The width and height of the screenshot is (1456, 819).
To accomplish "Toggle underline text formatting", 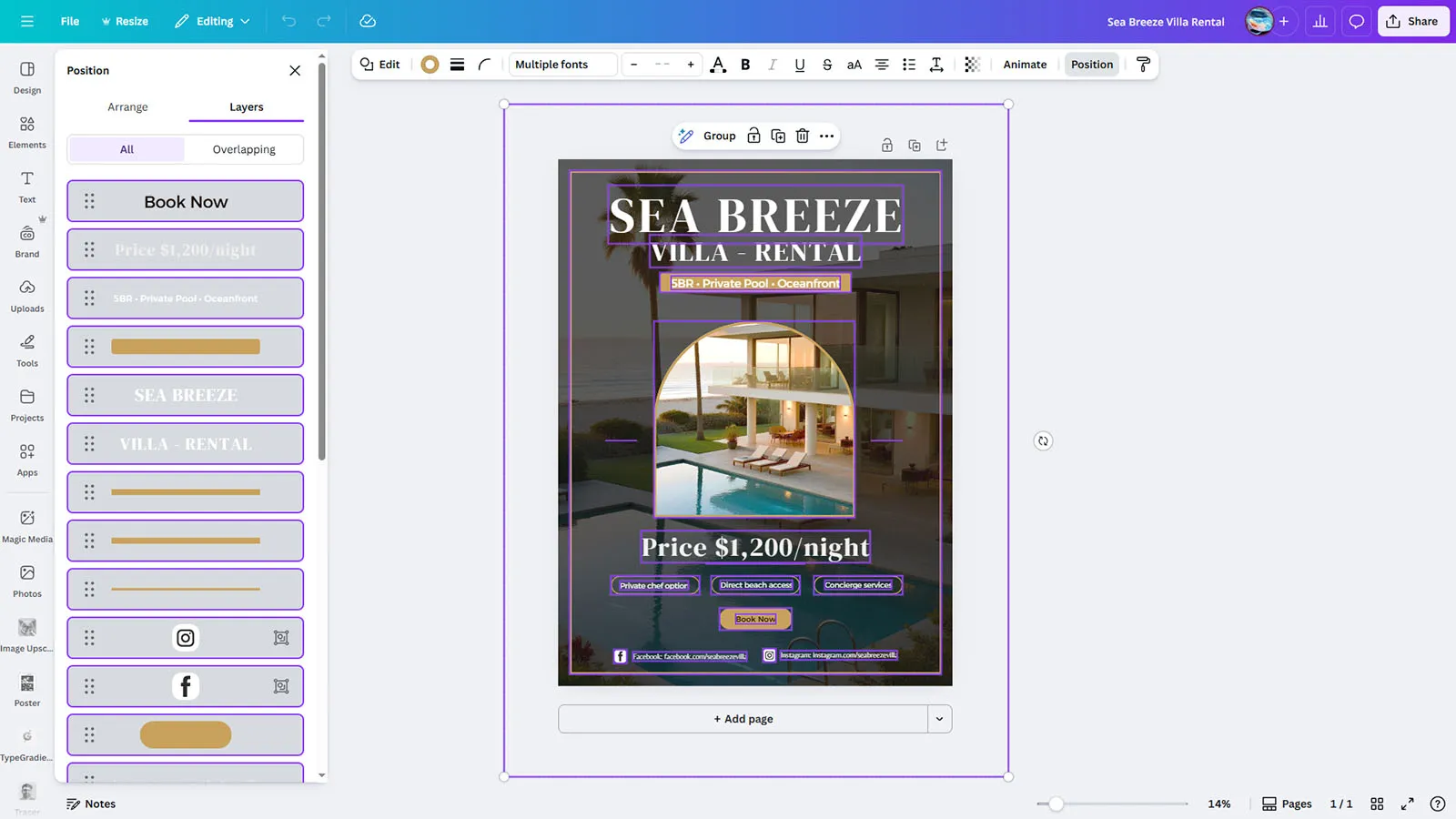I will click(799, 65).
